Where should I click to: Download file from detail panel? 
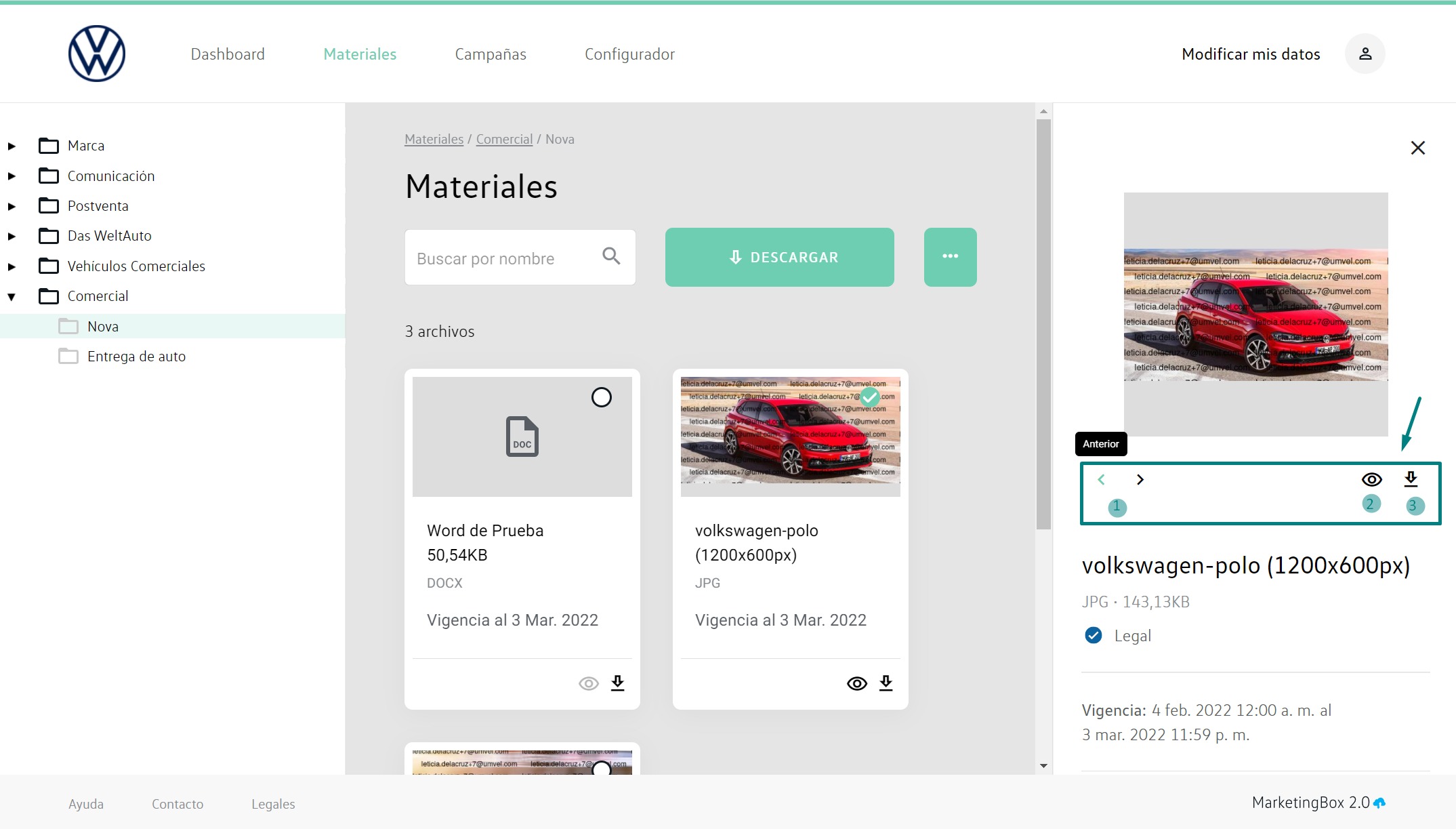coord(1411,479)
